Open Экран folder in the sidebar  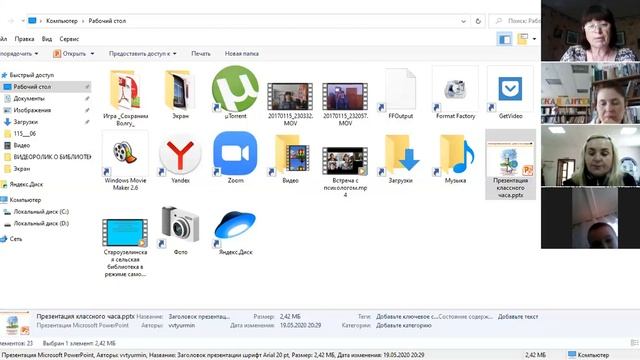(21, 169)
